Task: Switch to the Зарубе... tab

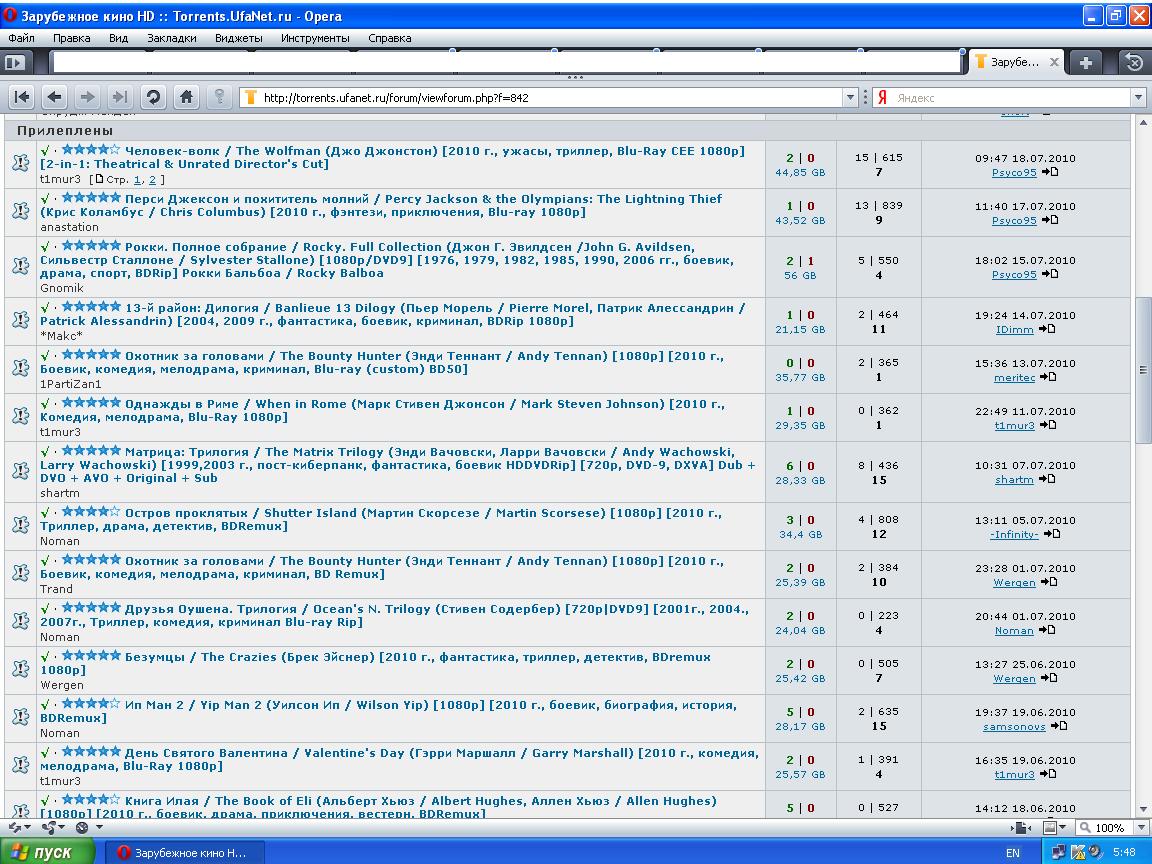Action: [1017, 62]
